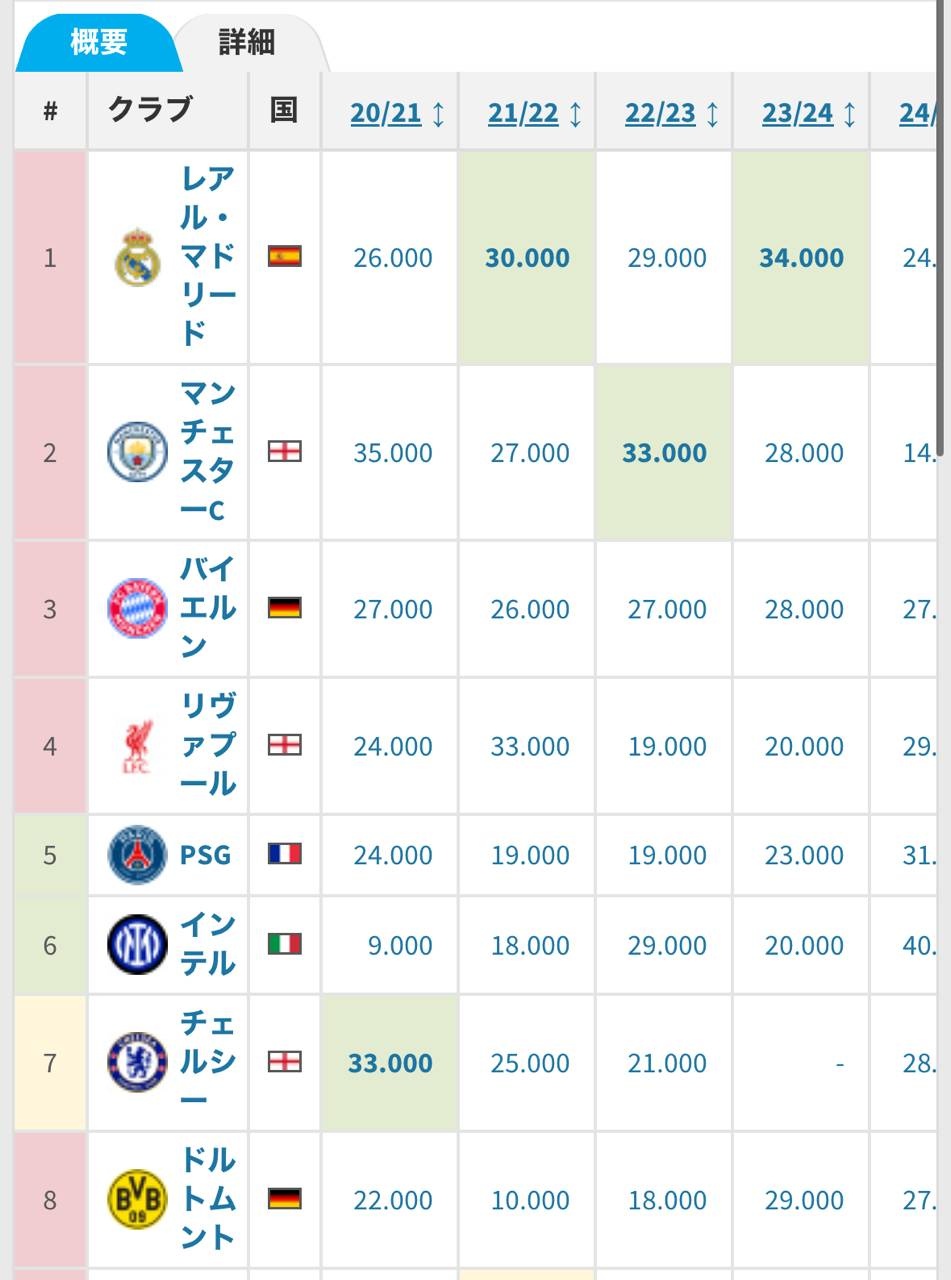Click the Italy flag in the Inter row
This screenshot has height=1280, width=951.
pos(285,944)
